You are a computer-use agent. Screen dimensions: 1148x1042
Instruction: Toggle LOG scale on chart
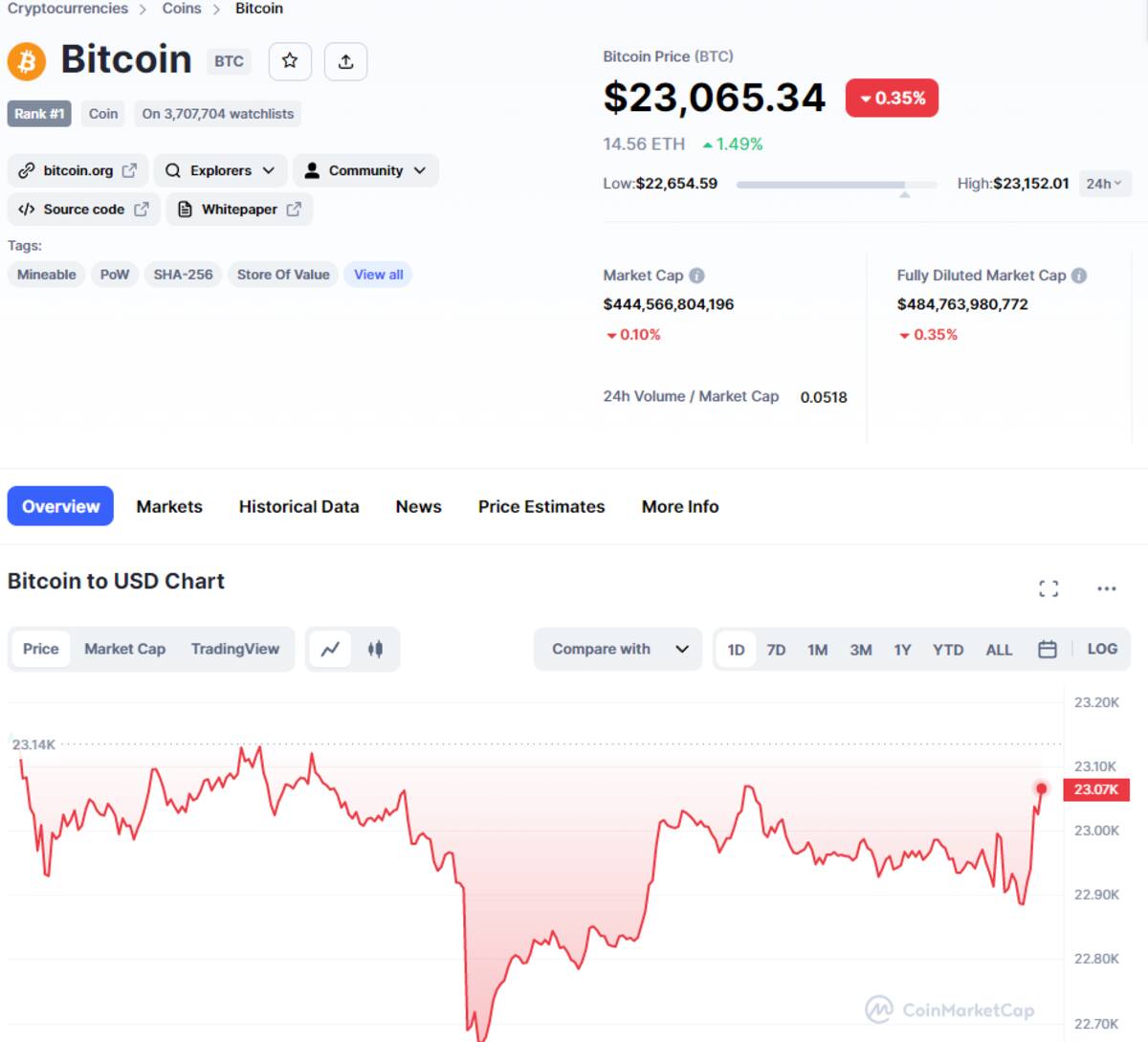coord(1102,649)
